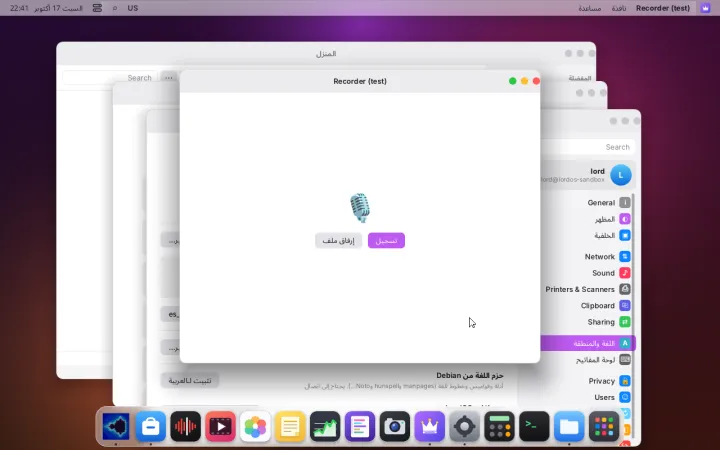Click the green maximize button of Recorder window

[x=512, y=81]
